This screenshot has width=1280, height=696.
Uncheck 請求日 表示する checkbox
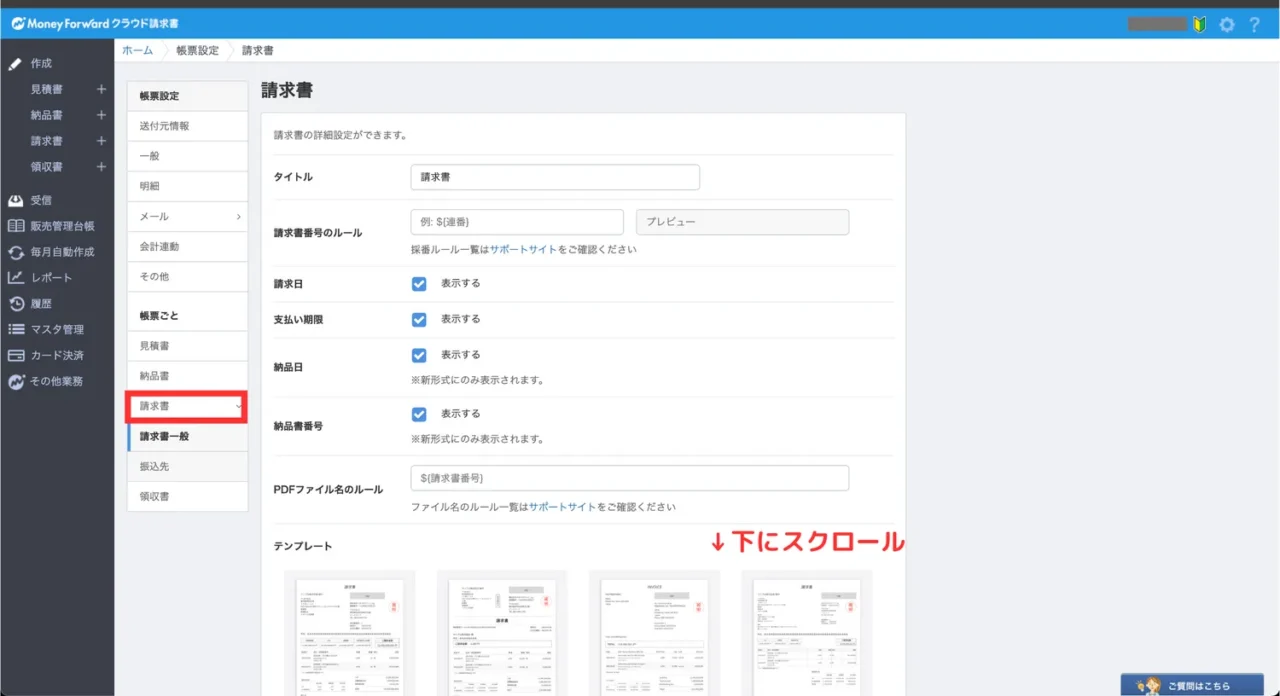(419, 284)
